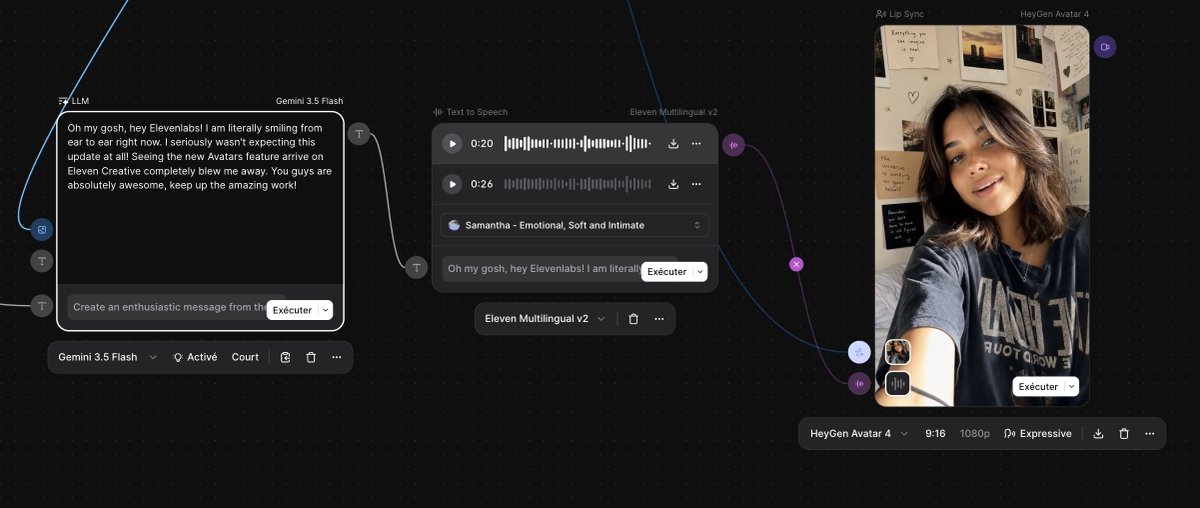Screen dimensions: 1200x508
Task: Delete the Lip Sync node
Action: click(1124, 434)
